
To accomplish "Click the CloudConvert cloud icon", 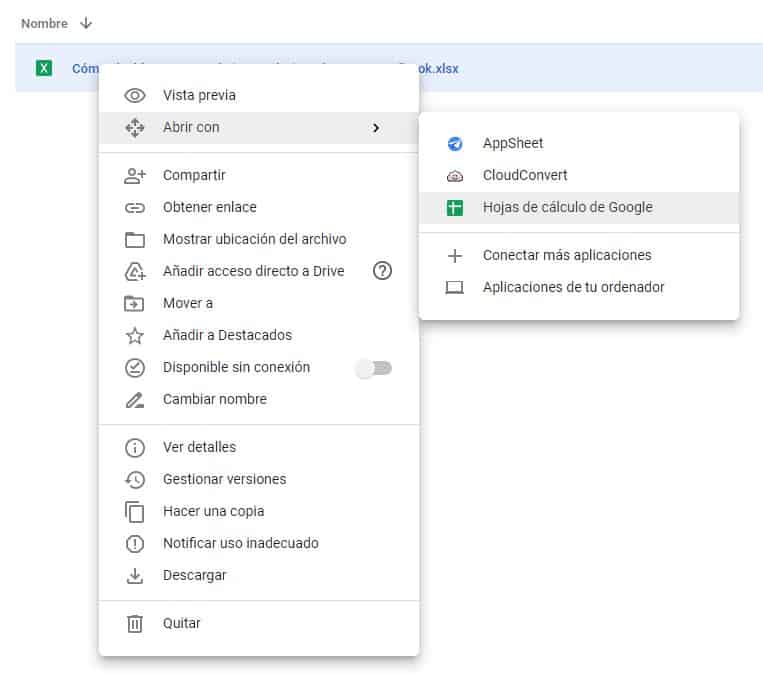I will click(x=455, y=176).
